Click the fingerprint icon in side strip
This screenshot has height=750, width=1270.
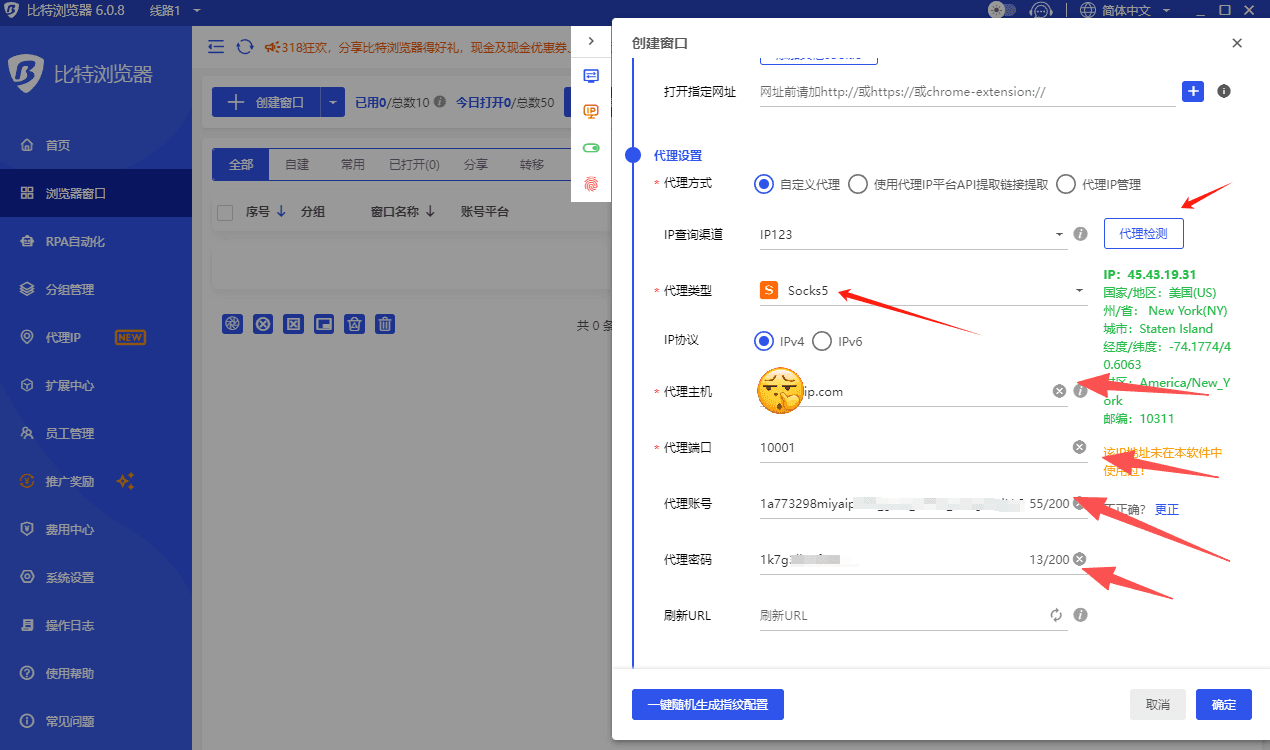point(591,184)
